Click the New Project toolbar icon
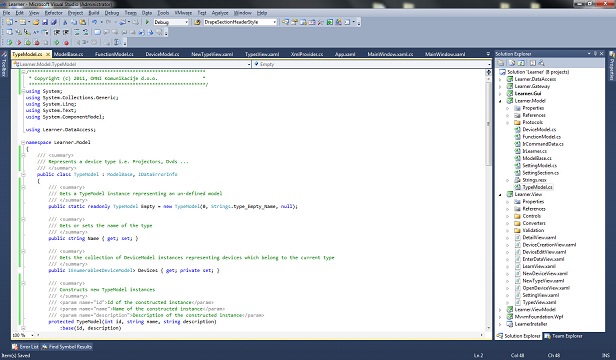 tap(9, 22)
